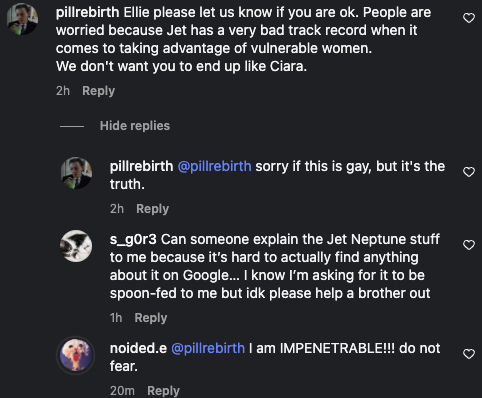Open pillrebirth's avatar on top comment

22,19
